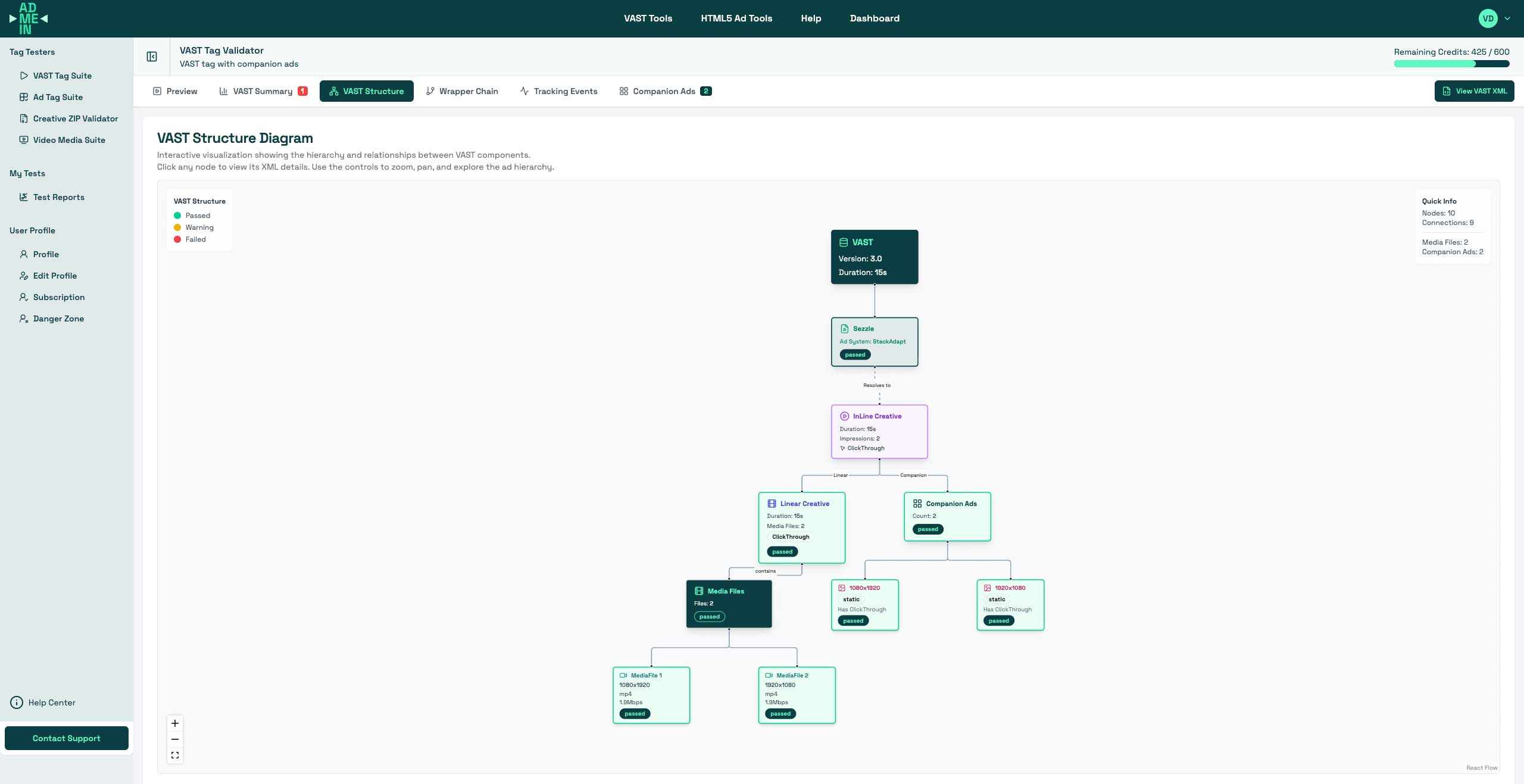Screen dimensions: 1524x784
Task: Collapse the sidebar panel
Action: click(x=152, y=57)
